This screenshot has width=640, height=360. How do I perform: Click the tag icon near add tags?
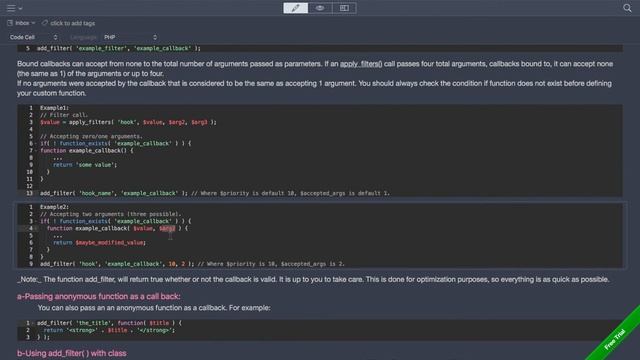[x=45, y=23]
